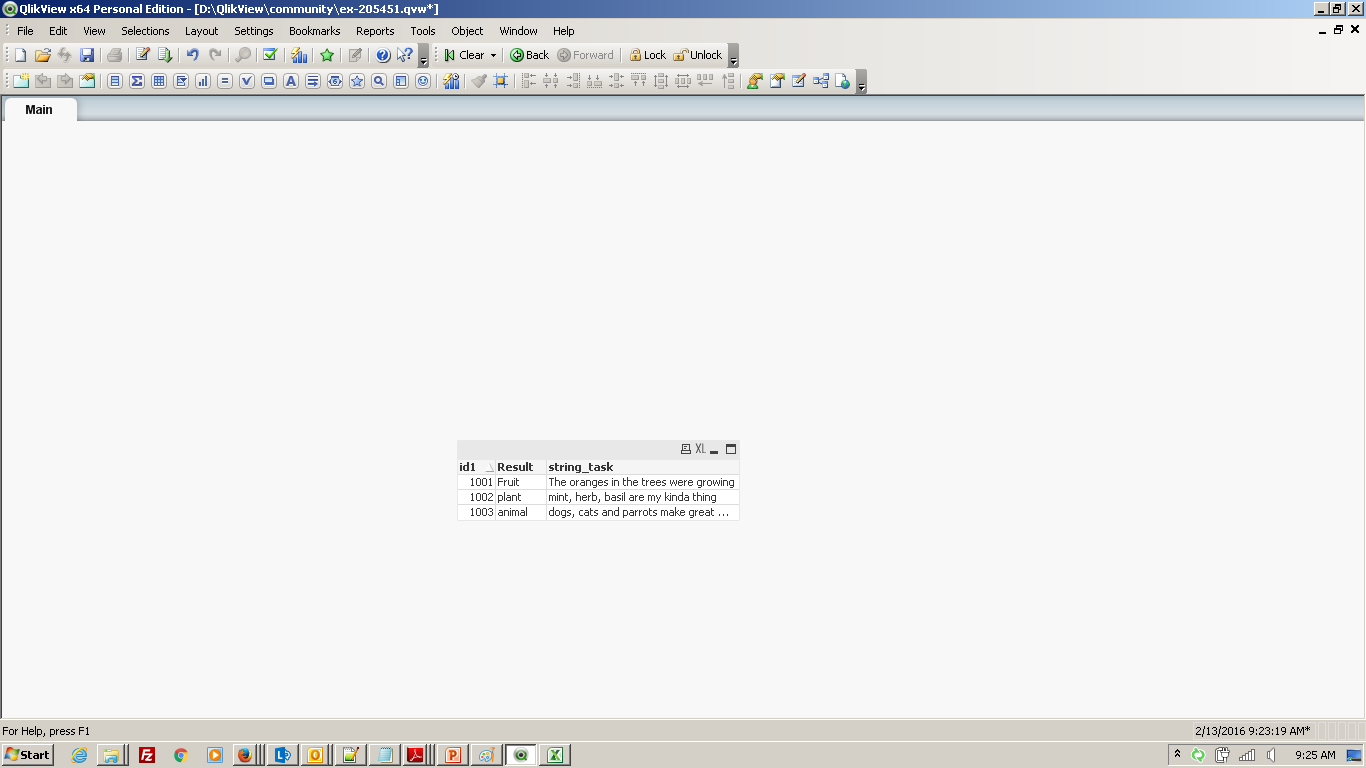
Task: Unlock the locked selections
Action: tap(698, 55)
